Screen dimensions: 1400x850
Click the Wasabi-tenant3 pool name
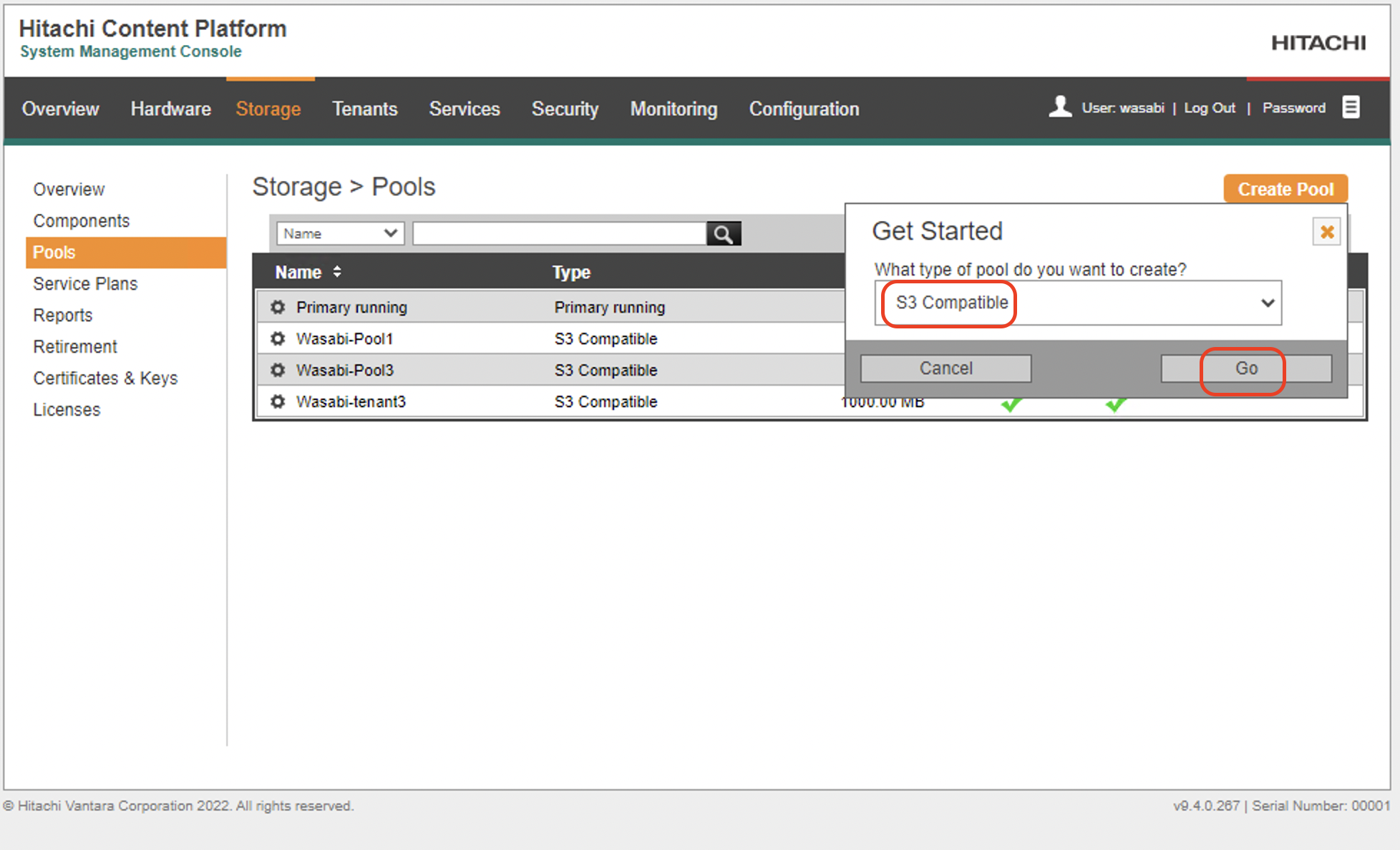(x=351, y=401)
